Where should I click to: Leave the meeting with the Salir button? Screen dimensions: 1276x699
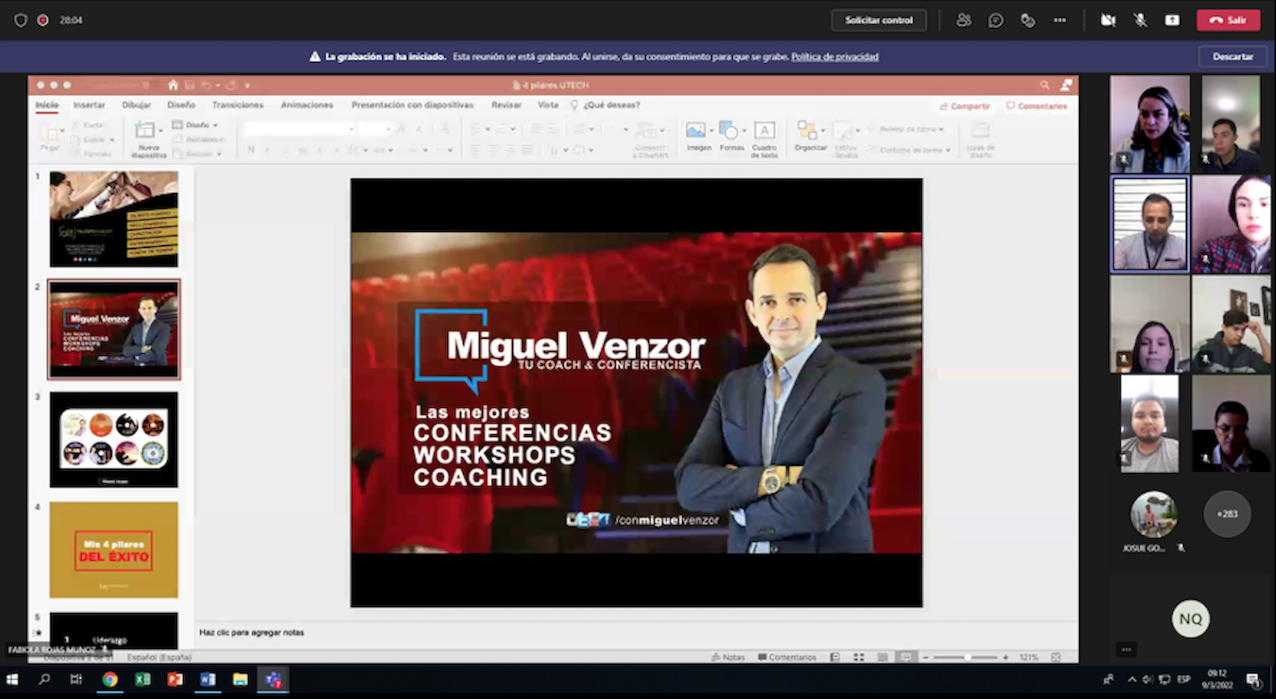click(x=1228, y=20)
